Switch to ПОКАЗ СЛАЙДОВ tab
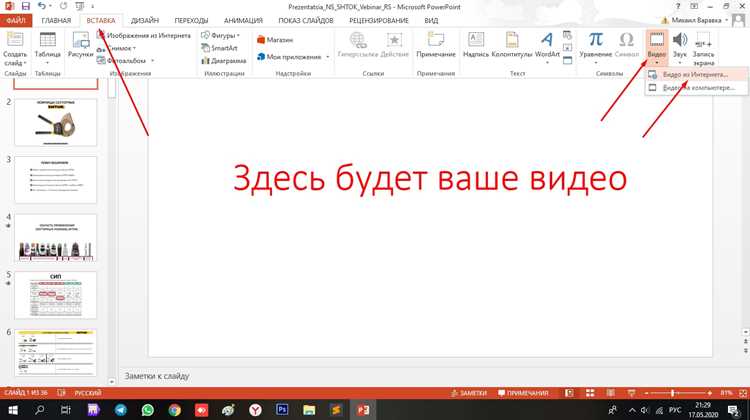The image size is (750, 420). [x=306, y=21]
